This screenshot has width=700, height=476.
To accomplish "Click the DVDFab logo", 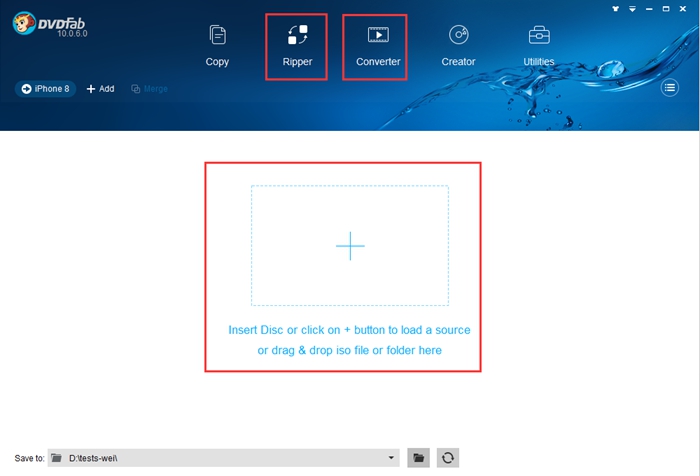I will 49,24.
